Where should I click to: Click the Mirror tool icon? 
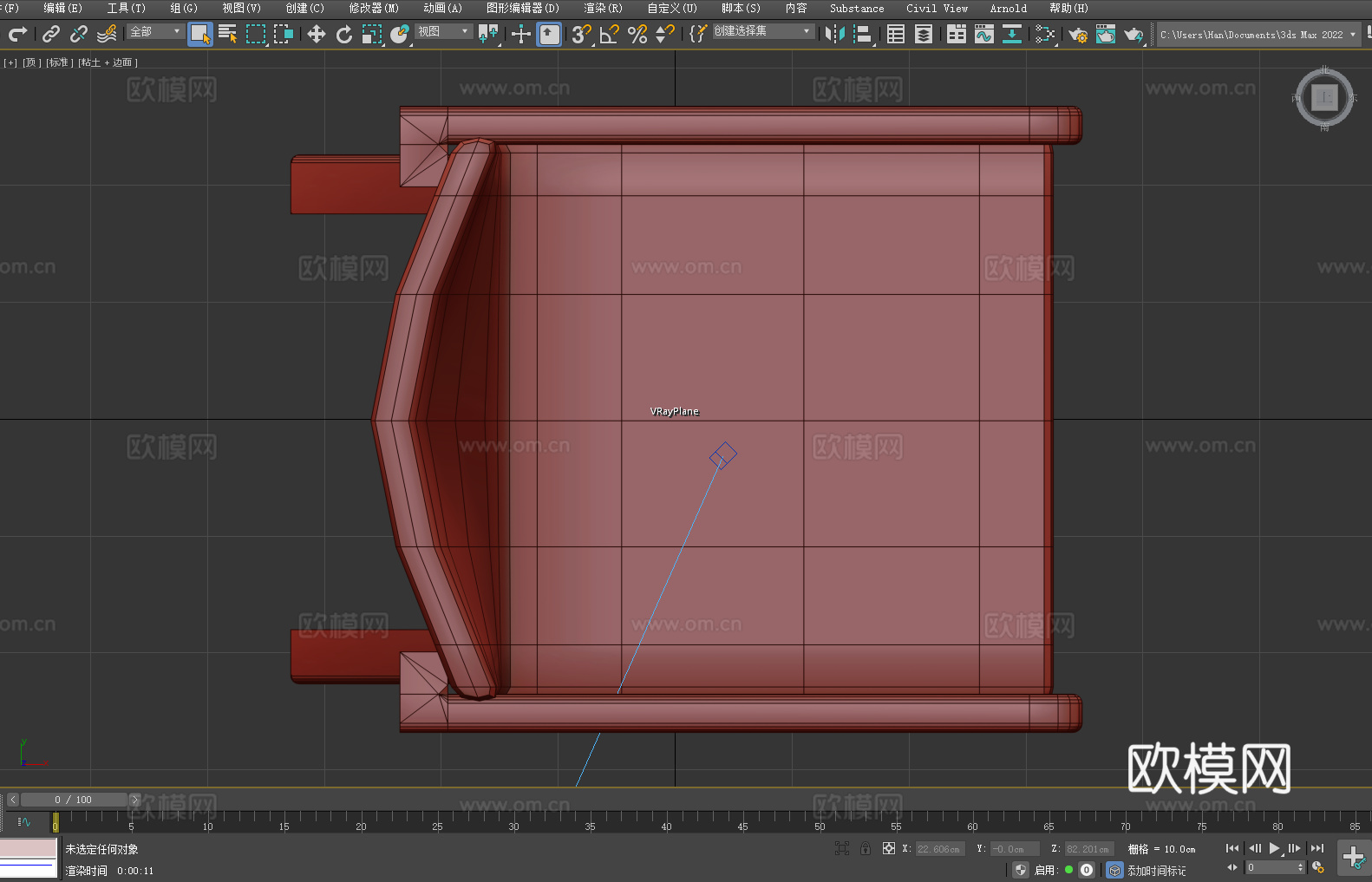coord(835,34)
